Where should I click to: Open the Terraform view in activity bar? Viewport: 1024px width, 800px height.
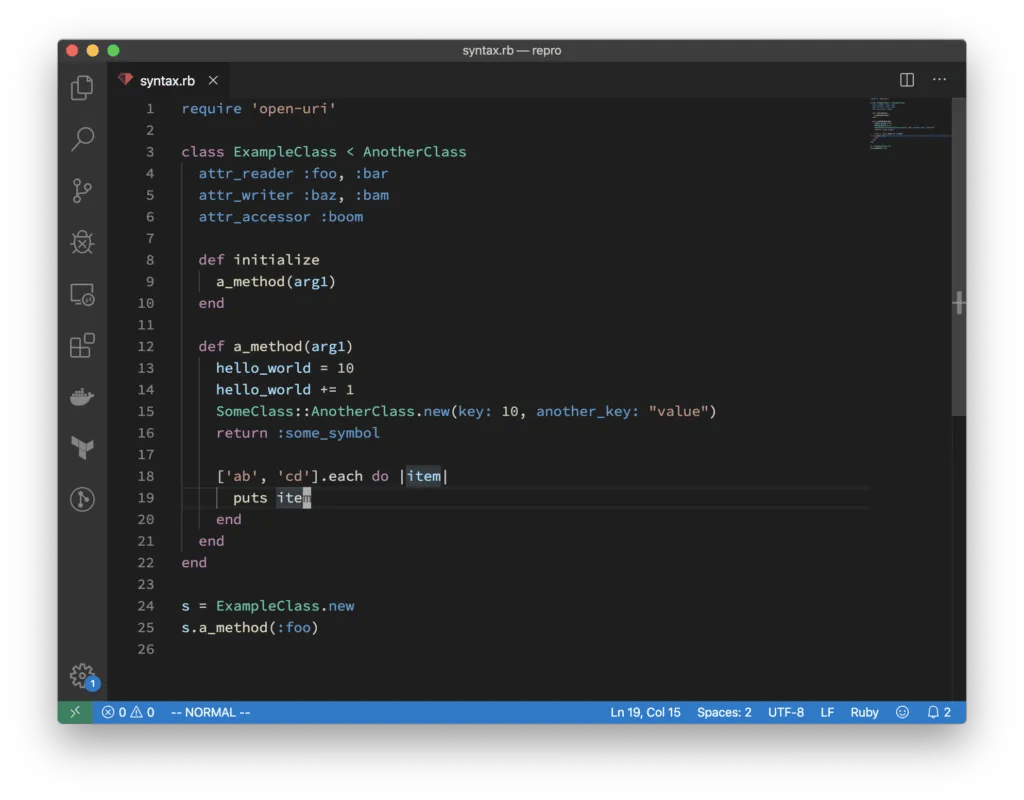(x=82, y=448)
